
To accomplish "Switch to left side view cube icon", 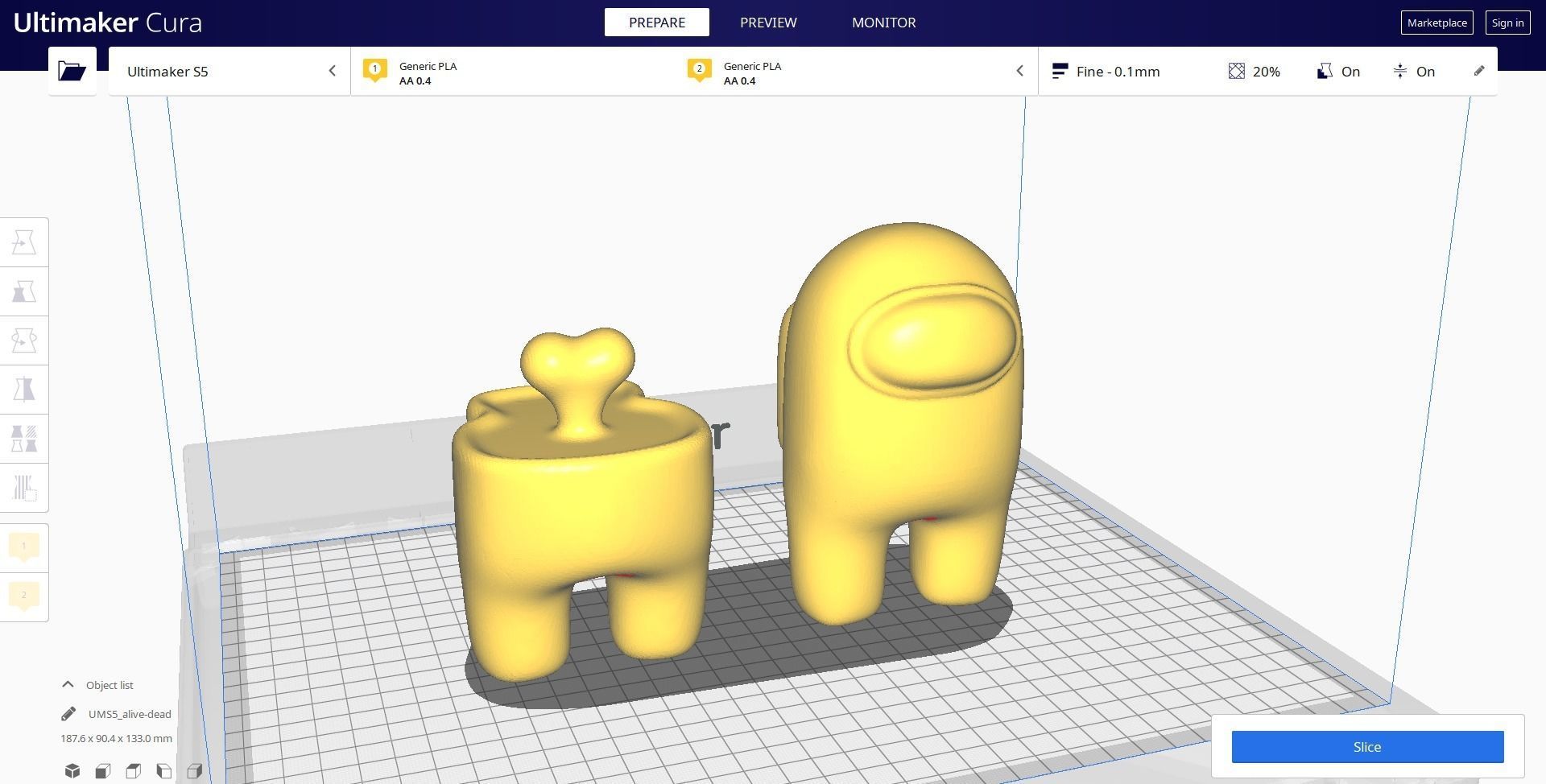I will click(164, 771).
